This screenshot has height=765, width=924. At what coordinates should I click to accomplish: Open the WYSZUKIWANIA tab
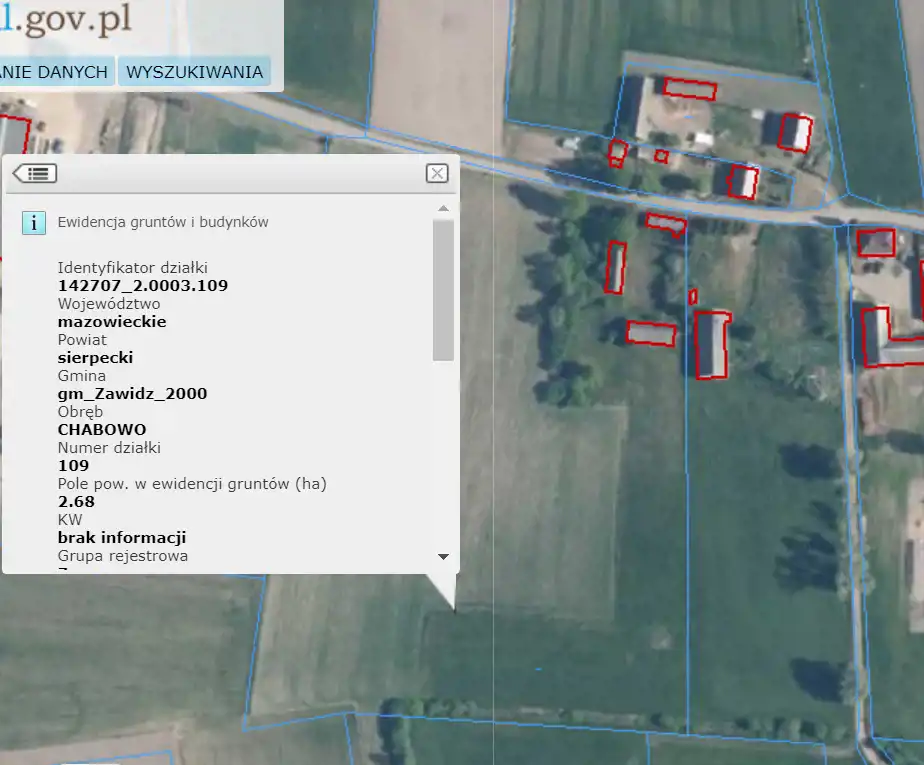[195, 72]
